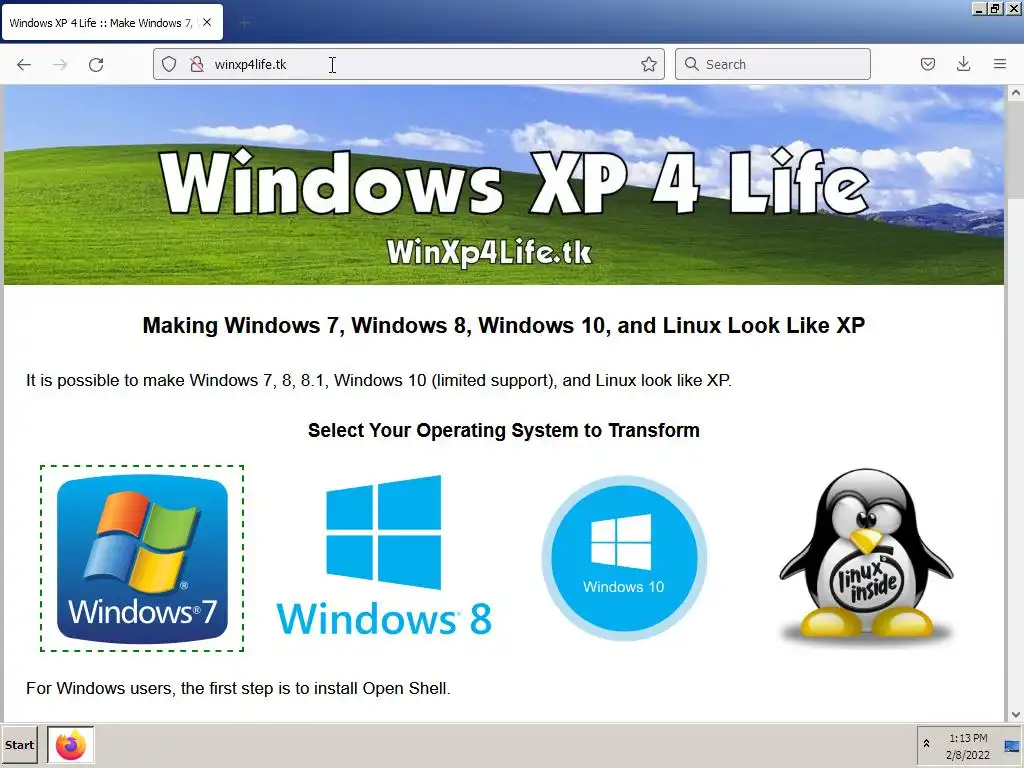1024x768 pixels.
Task: Go back to the previous page
Action: pyautogui.click(x=24, y=64)
